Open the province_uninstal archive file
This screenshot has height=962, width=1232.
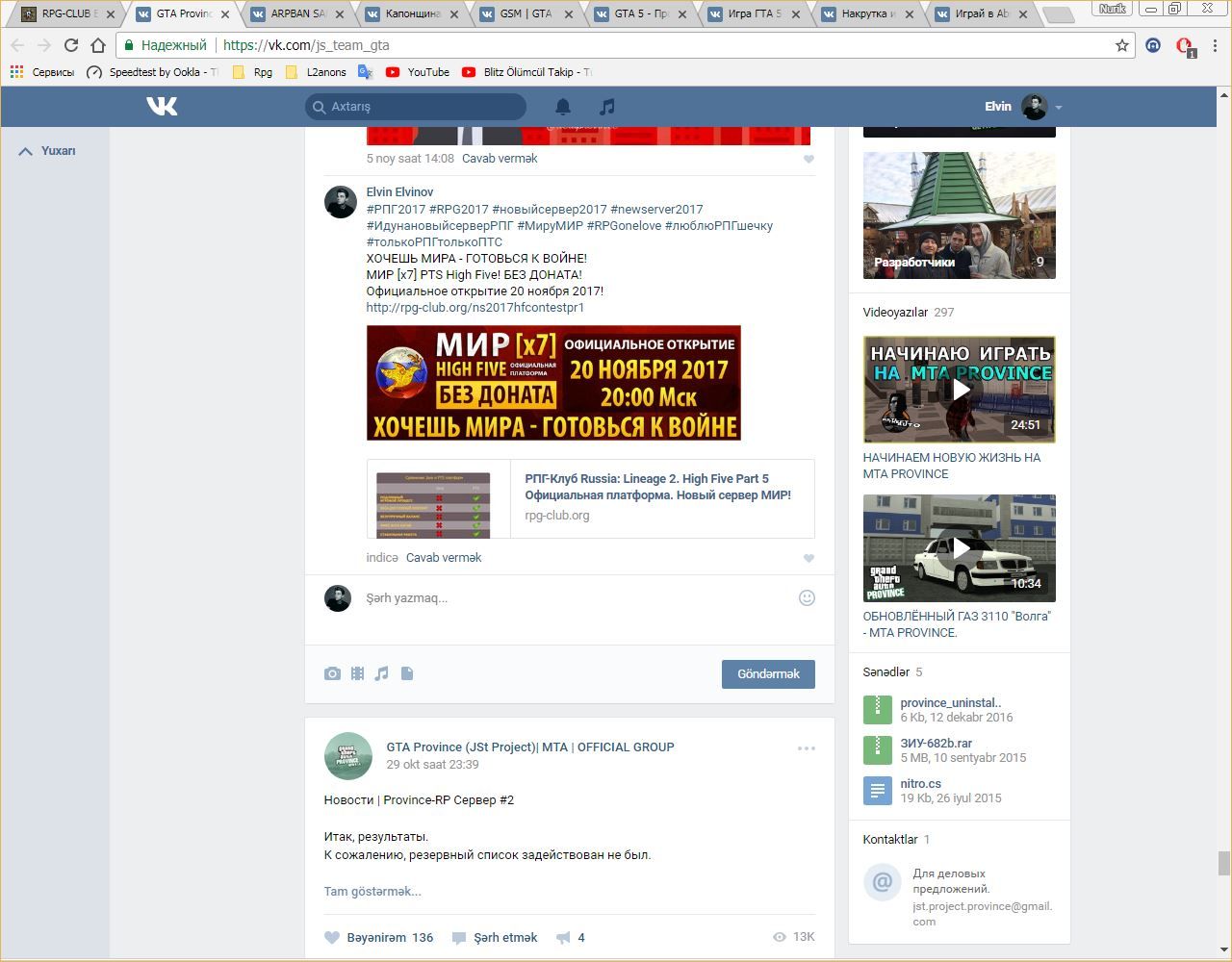click(x=951, y=703)
